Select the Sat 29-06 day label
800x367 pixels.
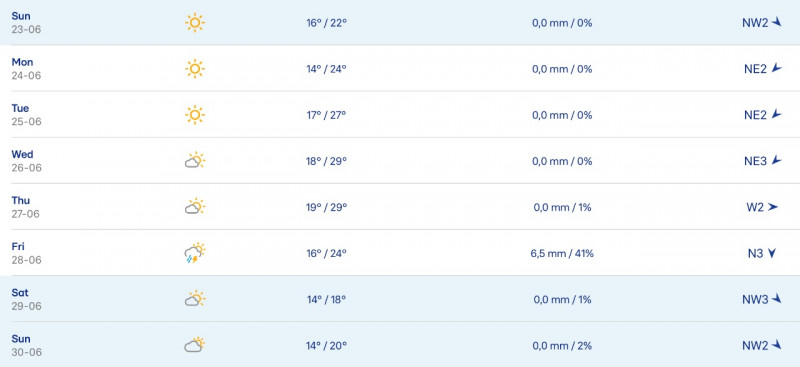tap(27, 299)
